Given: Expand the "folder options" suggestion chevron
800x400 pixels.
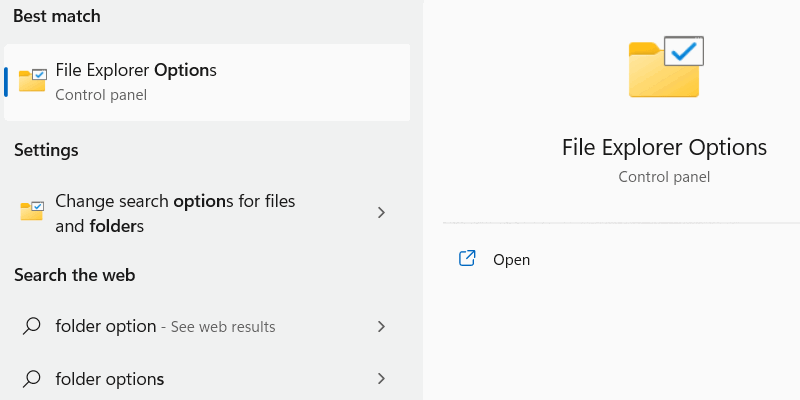Looking at the screenshot, I should click(x=381, y=379).
